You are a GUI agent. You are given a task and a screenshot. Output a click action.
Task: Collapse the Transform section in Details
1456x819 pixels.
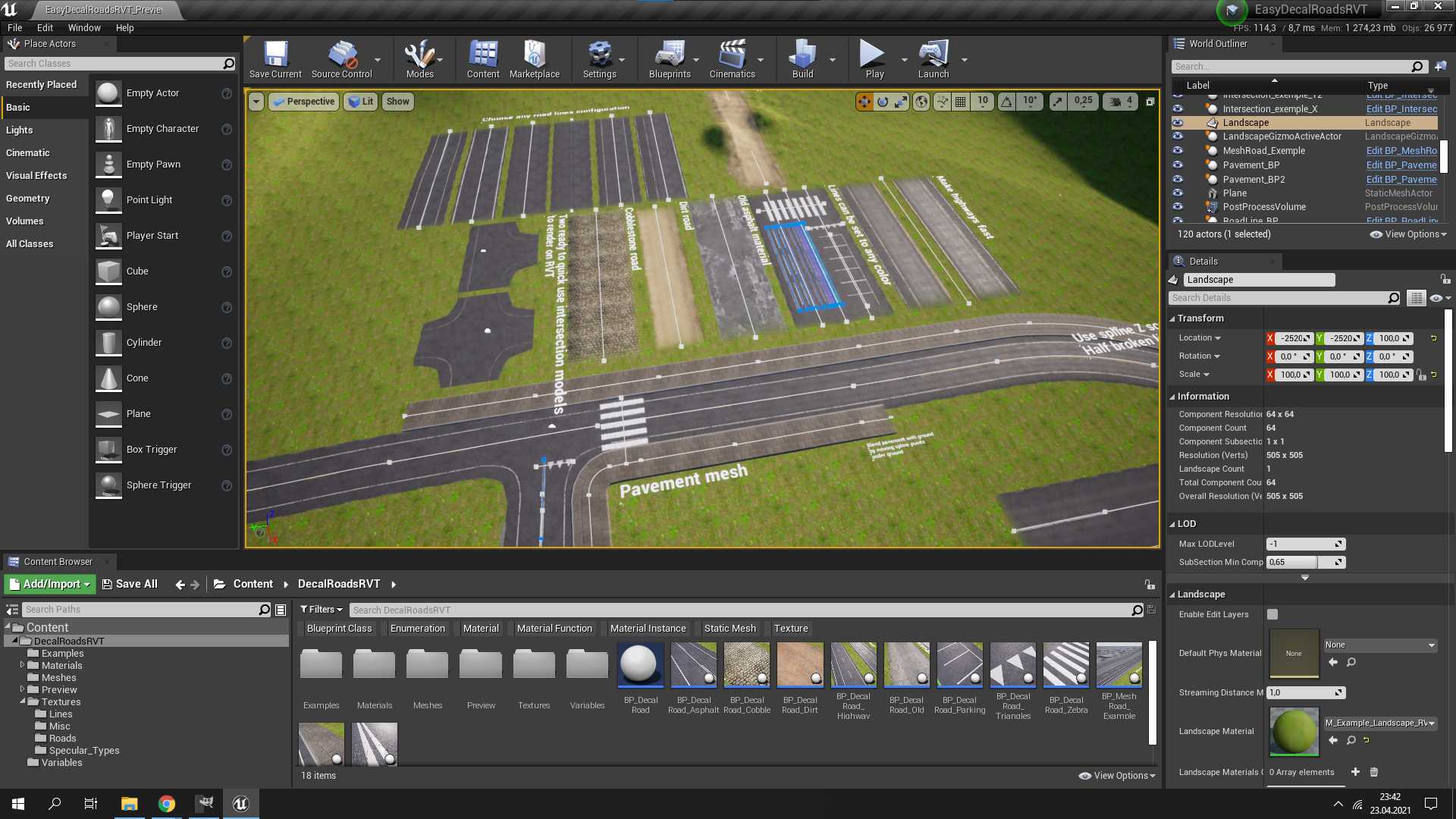[x=1172, y=318]
